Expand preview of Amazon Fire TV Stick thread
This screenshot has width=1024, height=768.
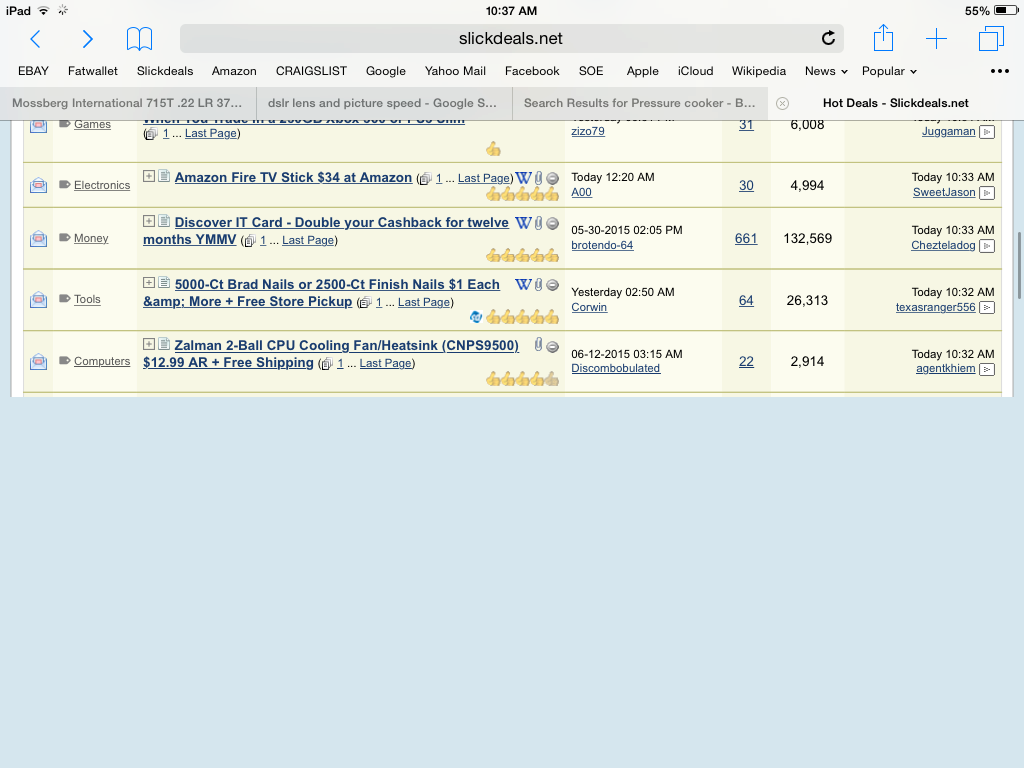tap(149, 176)
